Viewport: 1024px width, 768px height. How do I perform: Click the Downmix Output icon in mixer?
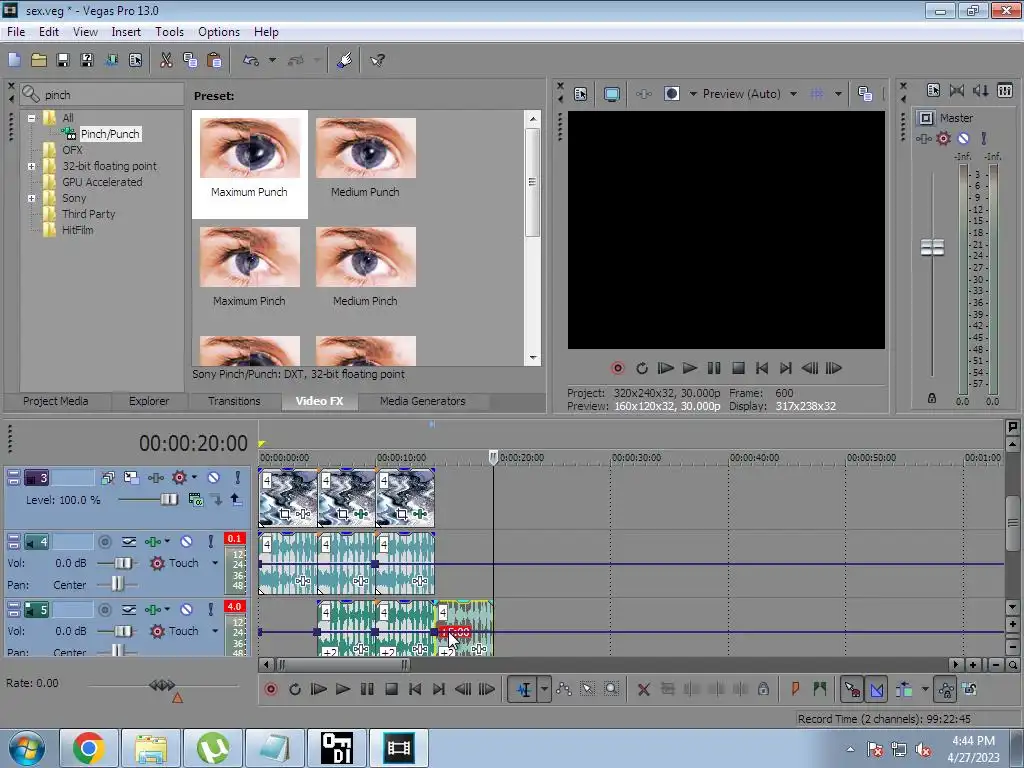[x=957, y=91]
